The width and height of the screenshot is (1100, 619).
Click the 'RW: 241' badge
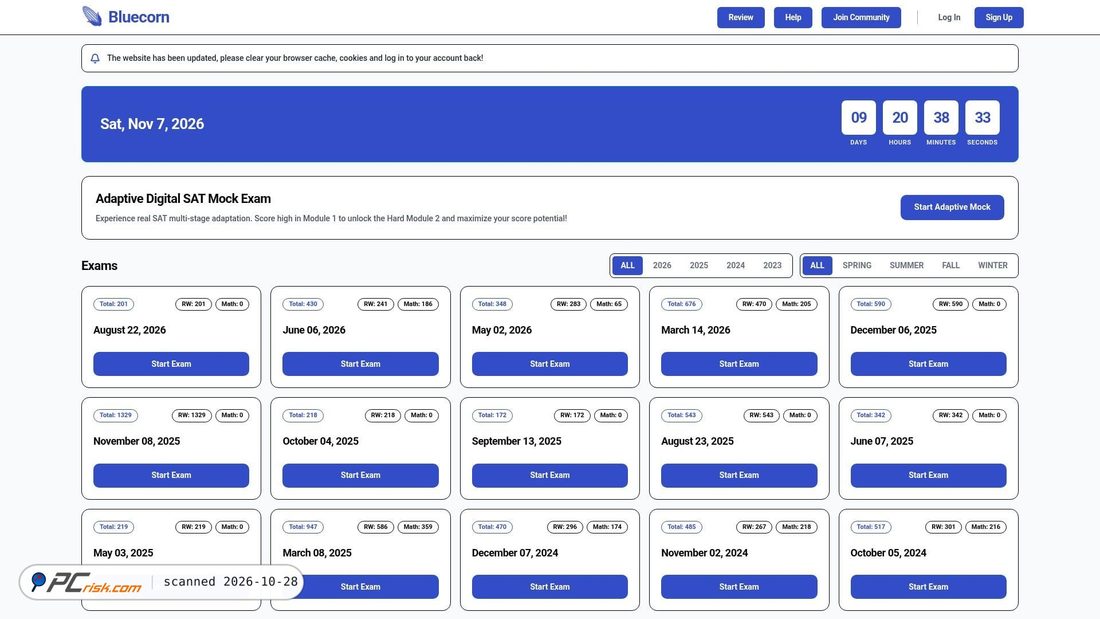(x=375, y=304)
